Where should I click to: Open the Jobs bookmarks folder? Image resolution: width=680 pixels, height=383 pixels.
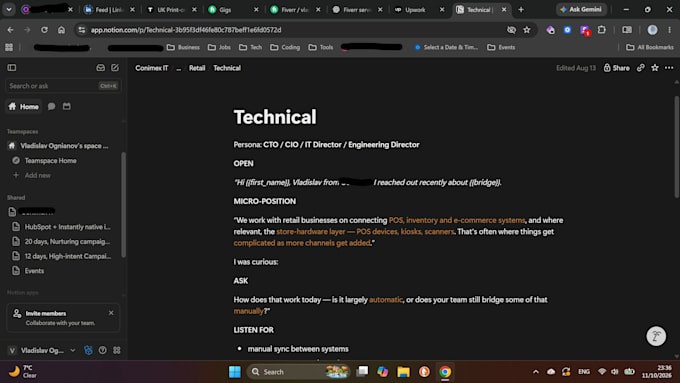click(219, 47)
